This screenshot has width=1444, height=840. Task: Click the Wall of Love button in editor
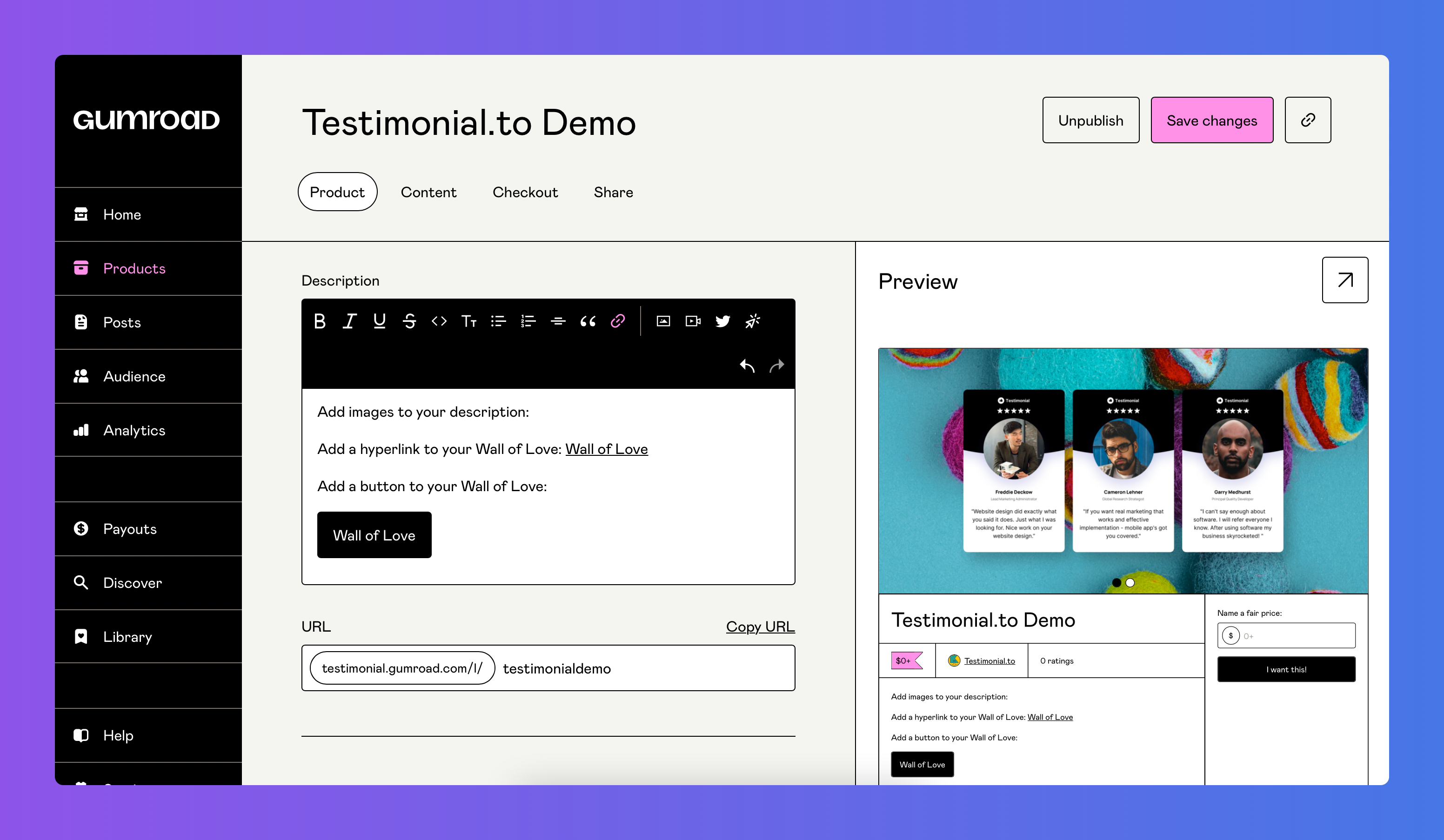[x=374, y=534]
